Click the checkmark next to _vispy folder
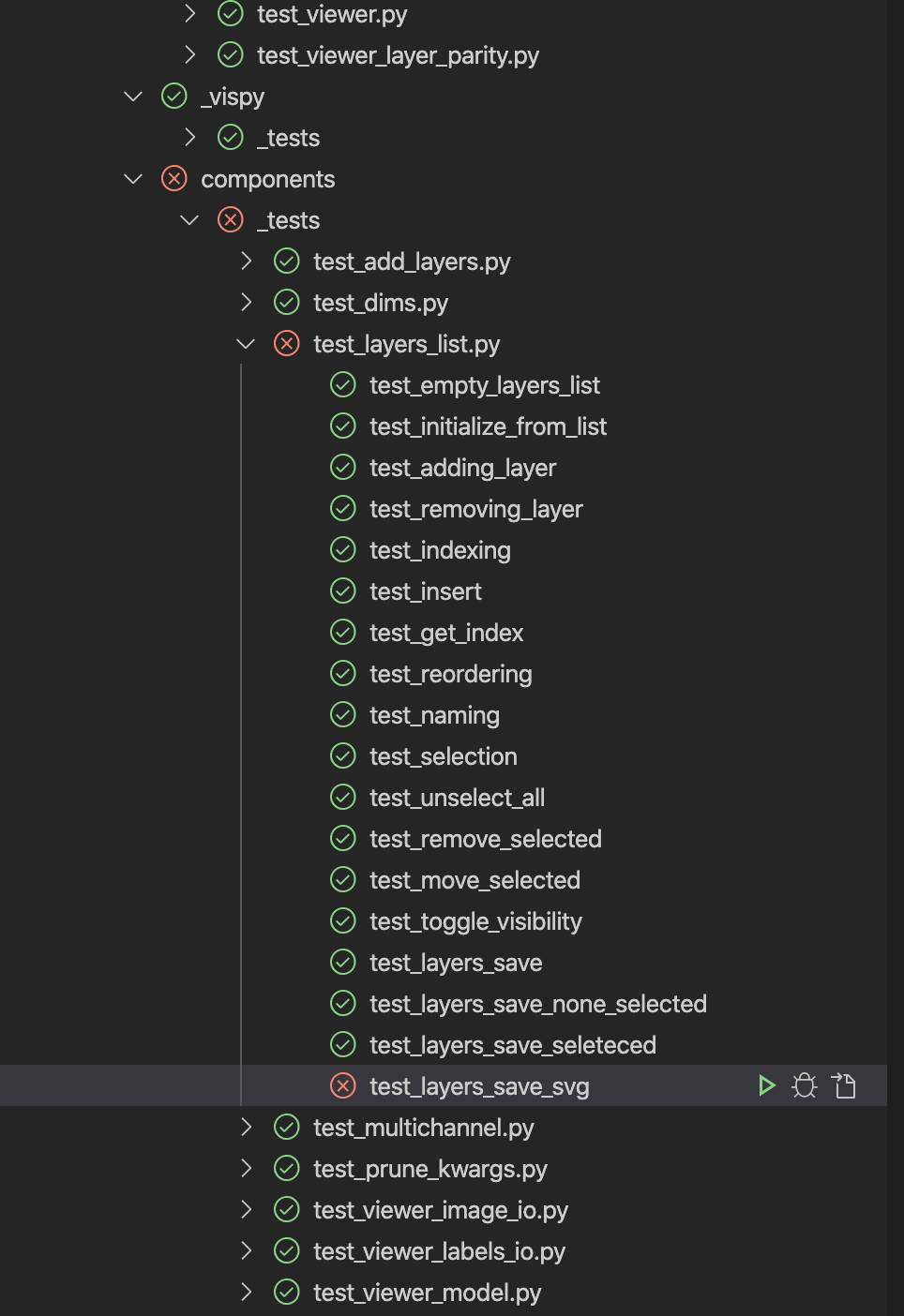The width and height of the screenshot is (904, 1316). (173, 96)
